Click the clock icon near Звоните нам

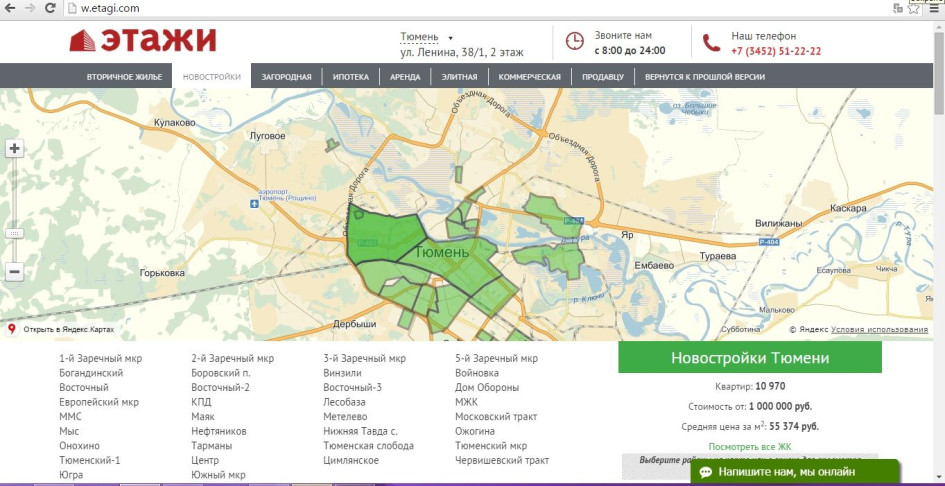(x=574, y=41)
